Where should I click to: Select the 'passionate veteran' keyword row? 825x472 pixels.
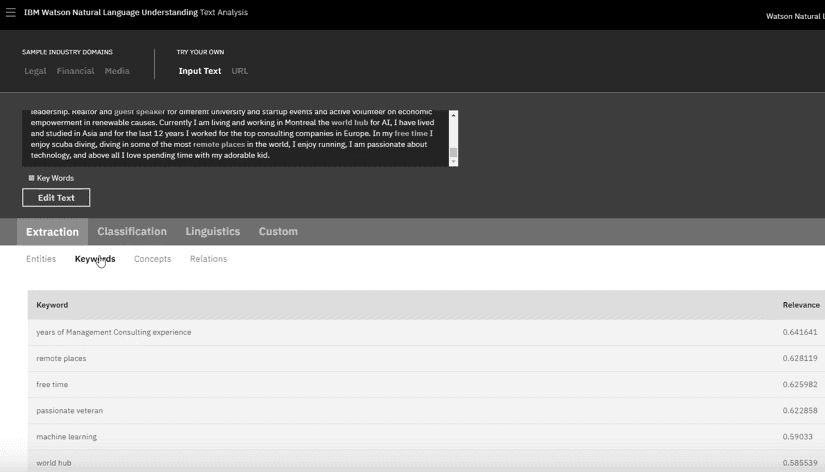(426, 410)
